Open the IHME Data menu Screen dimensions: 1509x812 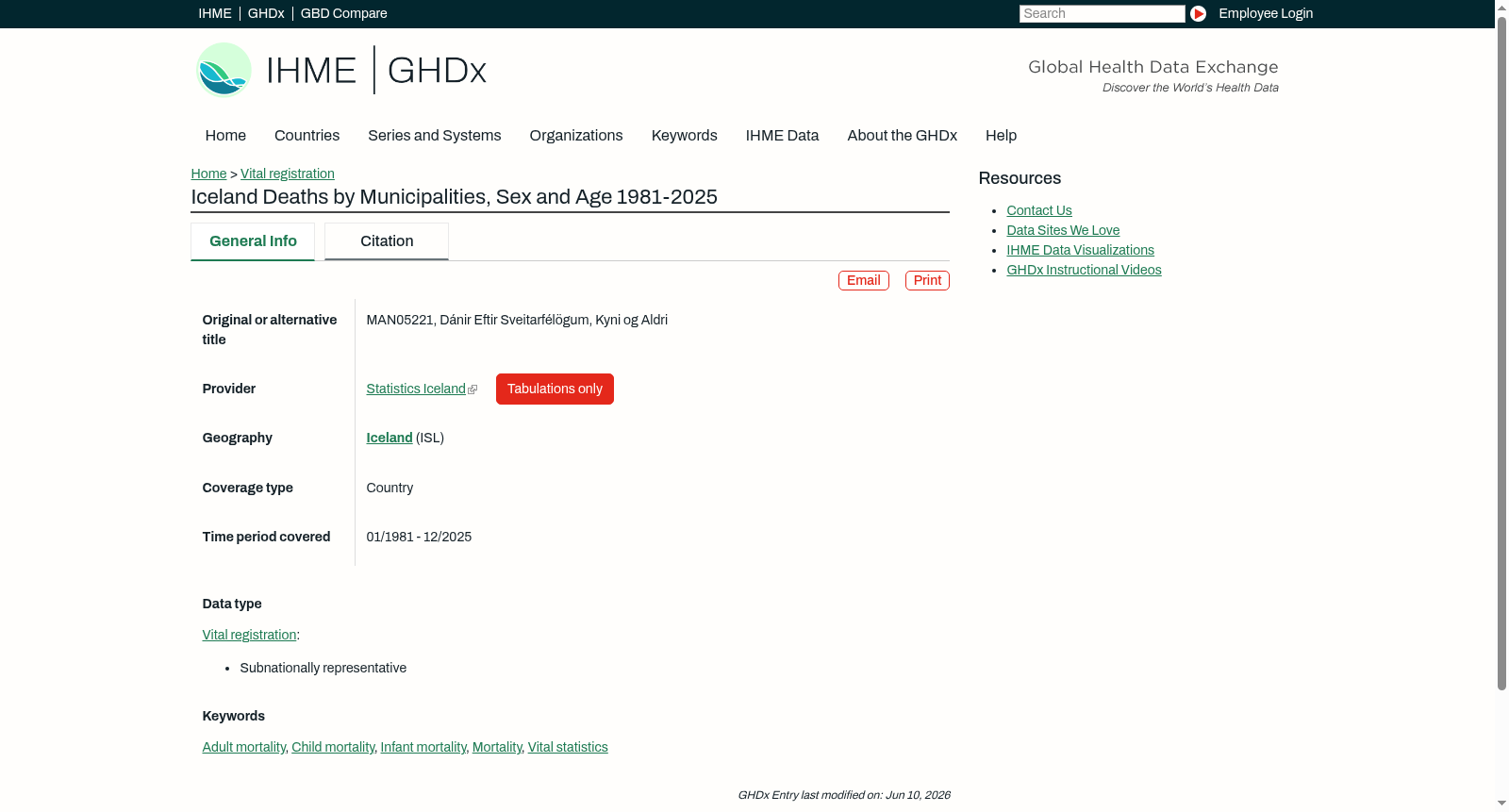782,136
